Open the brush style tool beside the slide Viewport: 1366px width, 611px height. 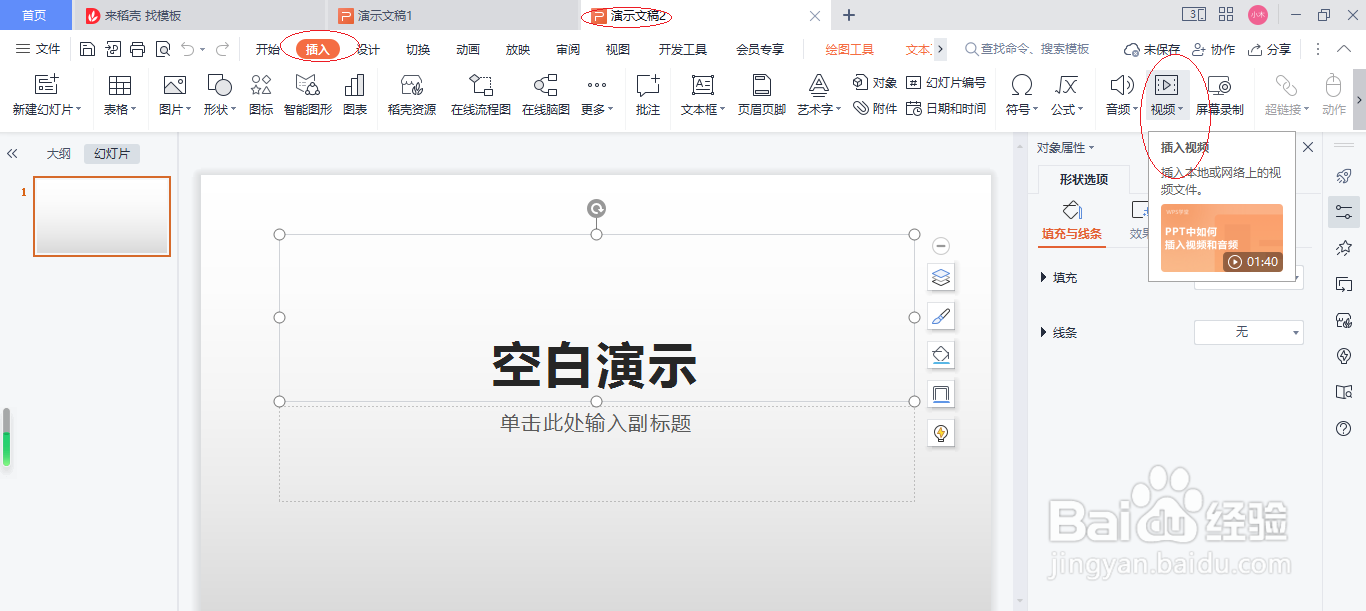click(x=940, y=315)
